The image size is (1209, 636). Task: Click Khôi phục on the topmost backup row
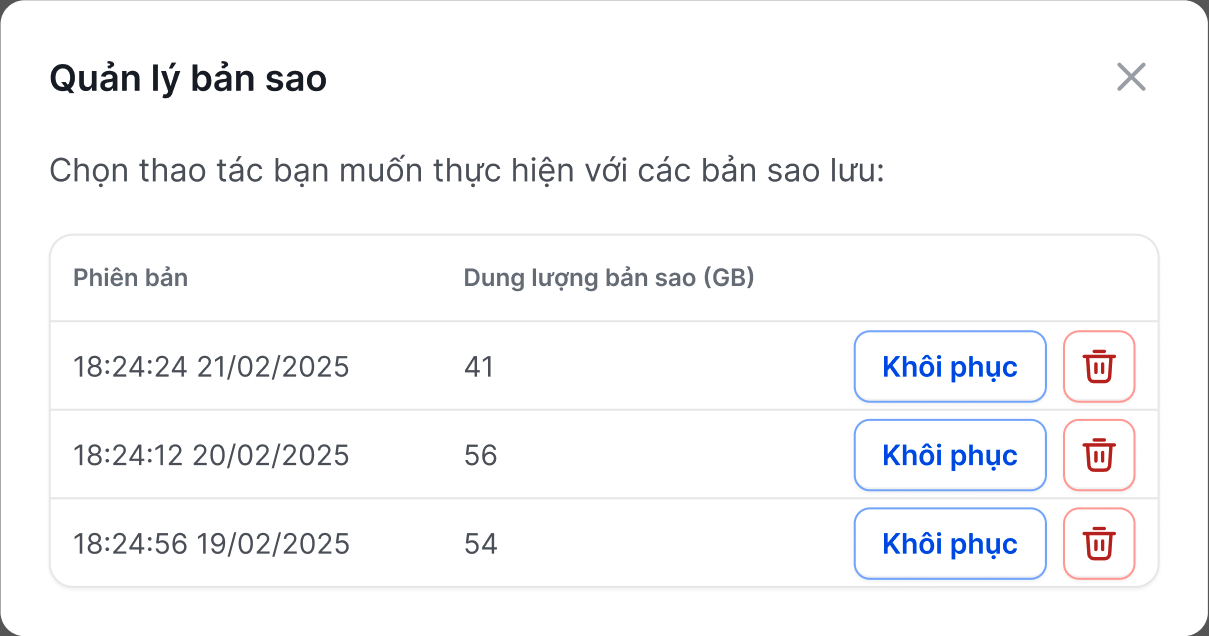[949, 366]
